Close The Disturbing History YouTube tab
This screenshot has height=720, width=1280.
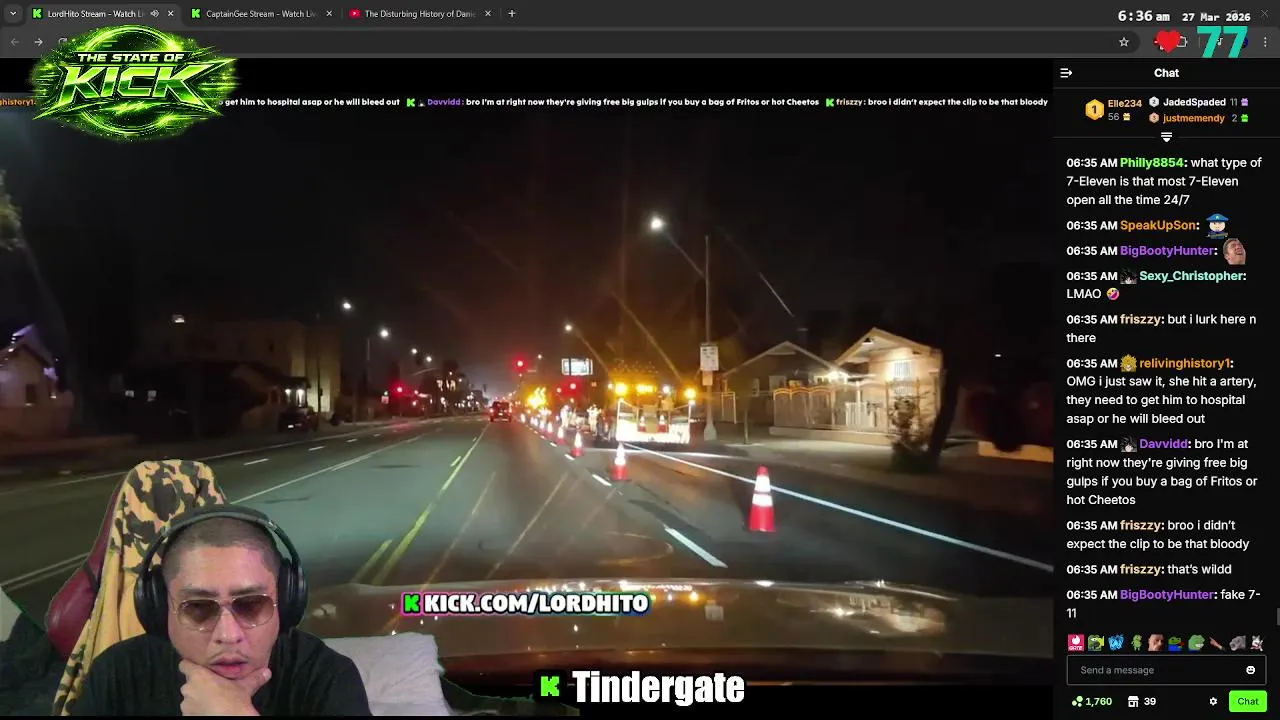[488, 14]
